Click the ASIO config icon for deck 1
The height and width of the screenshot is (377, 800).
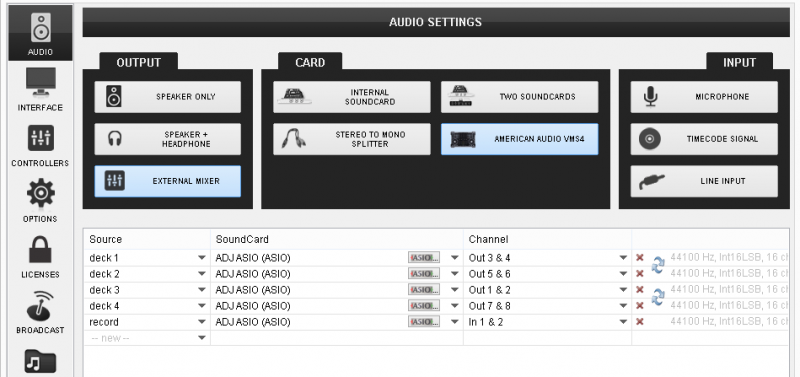pyautogui.click(x=423, y=258)
